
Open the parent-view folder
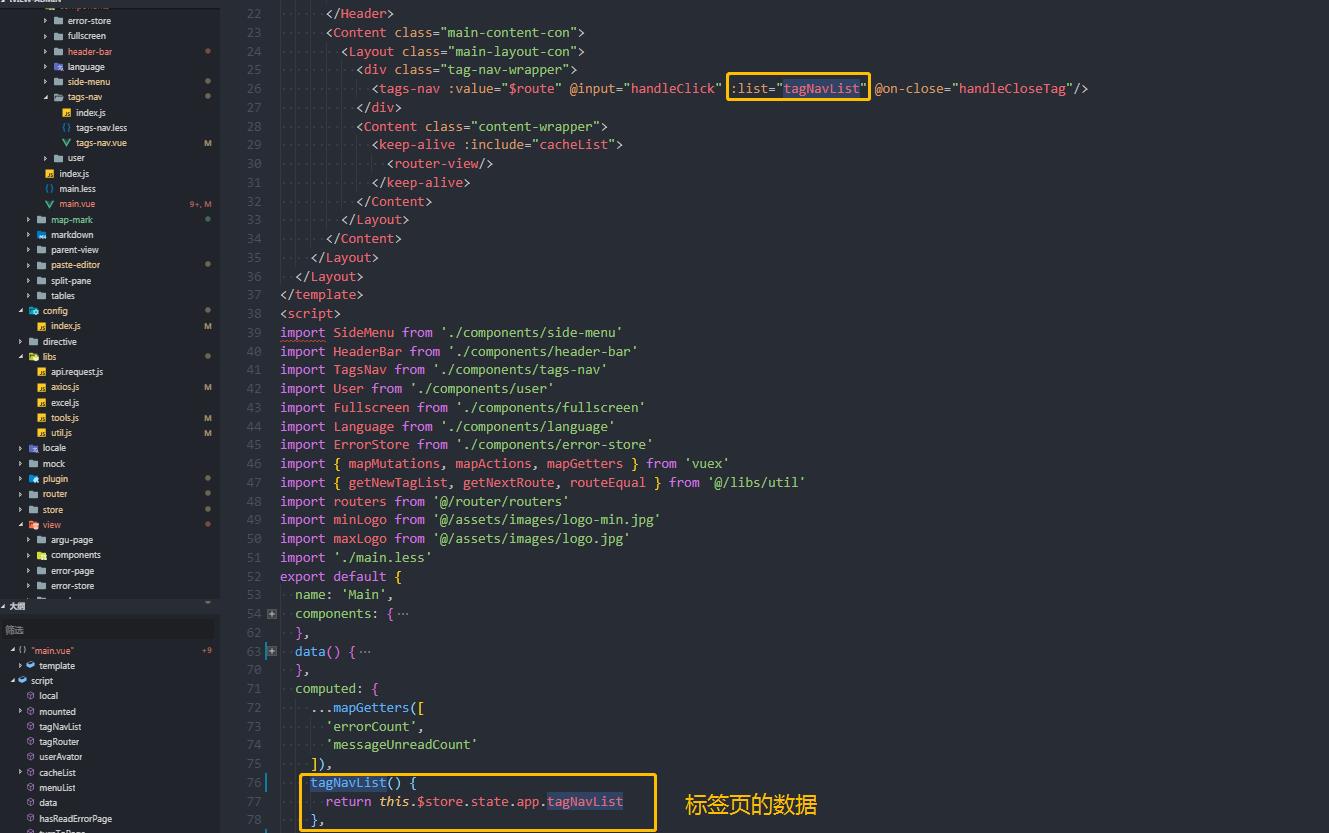[75, 250]
